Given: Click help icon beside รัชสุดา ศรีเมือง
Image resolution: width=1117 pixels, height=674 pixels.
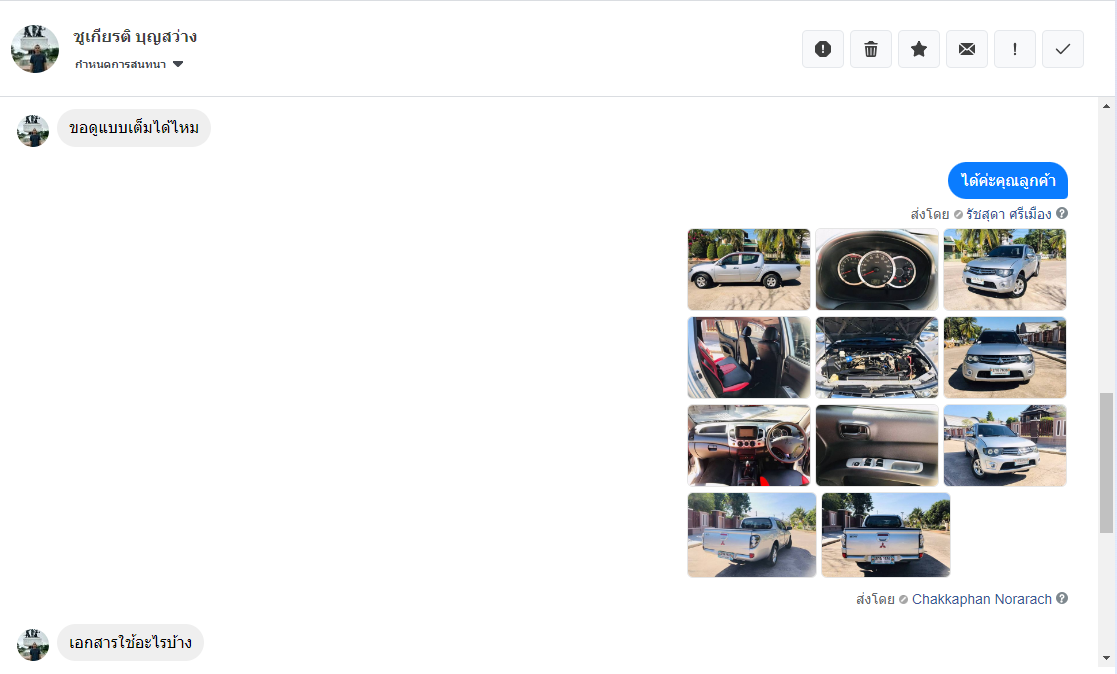Looking at the screenshot, I should 1061,213.
